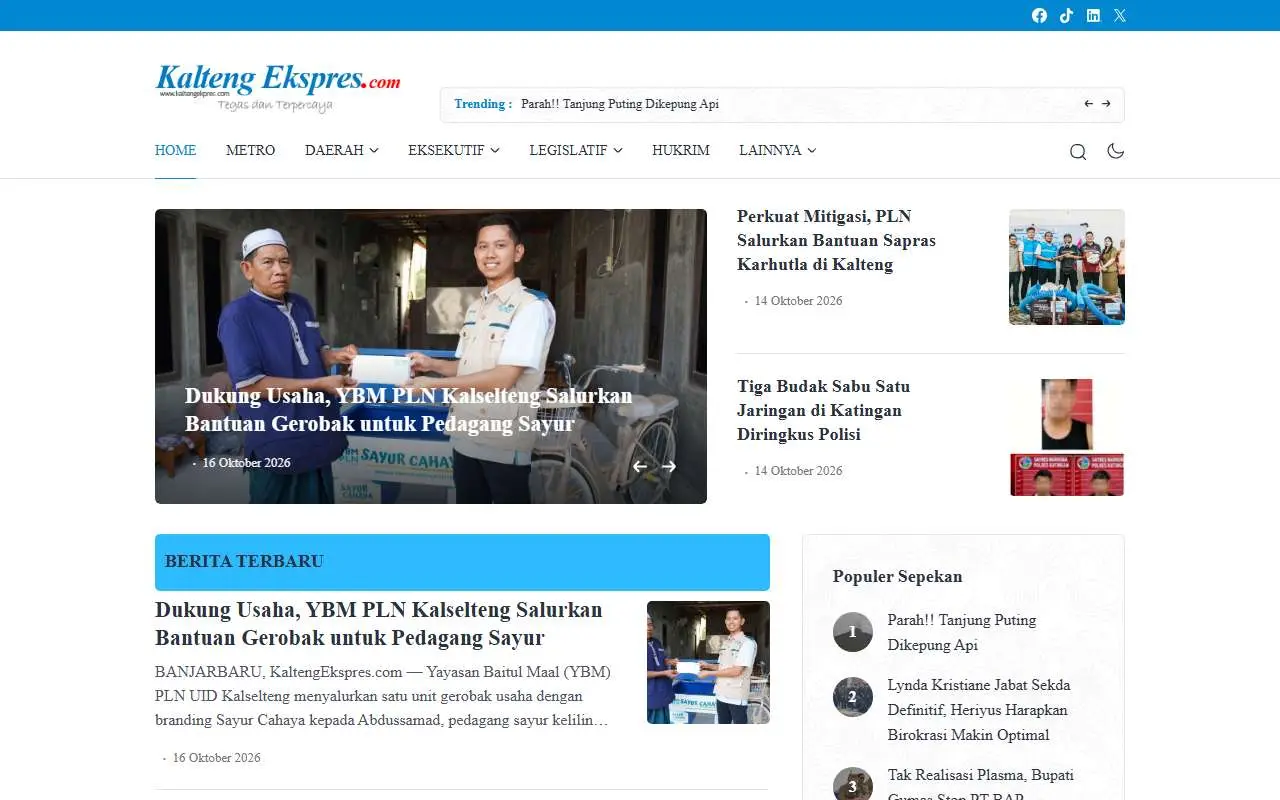Viewport: 1280px width, 800px height.
Task: Click Tiga Budak Sabu article thumbnail
Action: pyautogui.click(x=1067, y=437)
